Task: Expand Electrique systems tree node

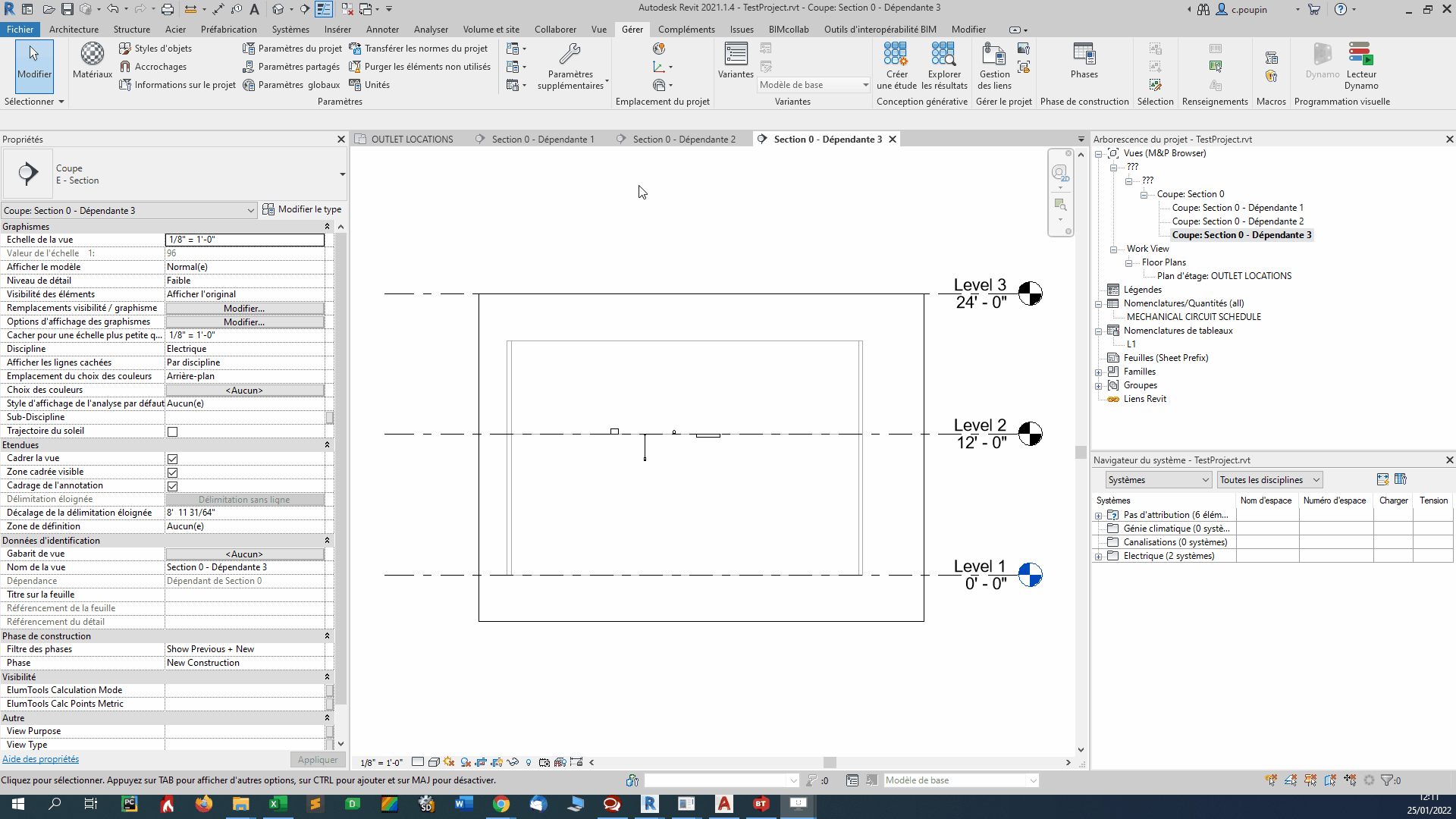Action: (x=1098, y=557)
